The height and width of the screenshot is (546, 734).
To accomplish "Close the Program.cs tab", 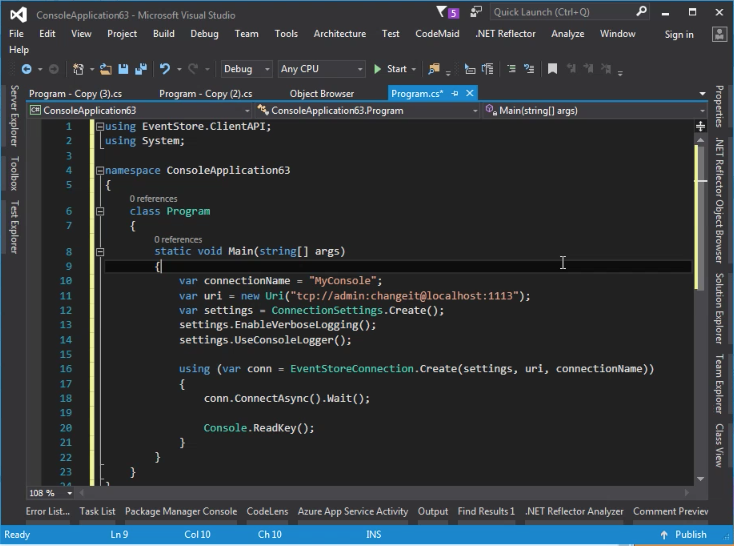I will 470,94.
